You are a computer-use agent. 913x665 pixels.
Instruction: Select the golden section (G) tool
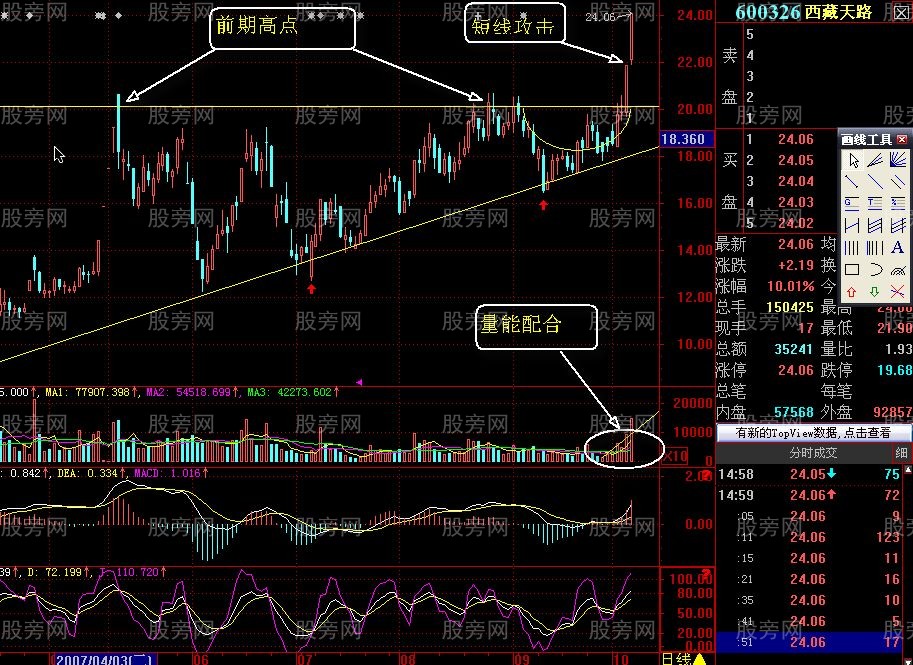854,202
